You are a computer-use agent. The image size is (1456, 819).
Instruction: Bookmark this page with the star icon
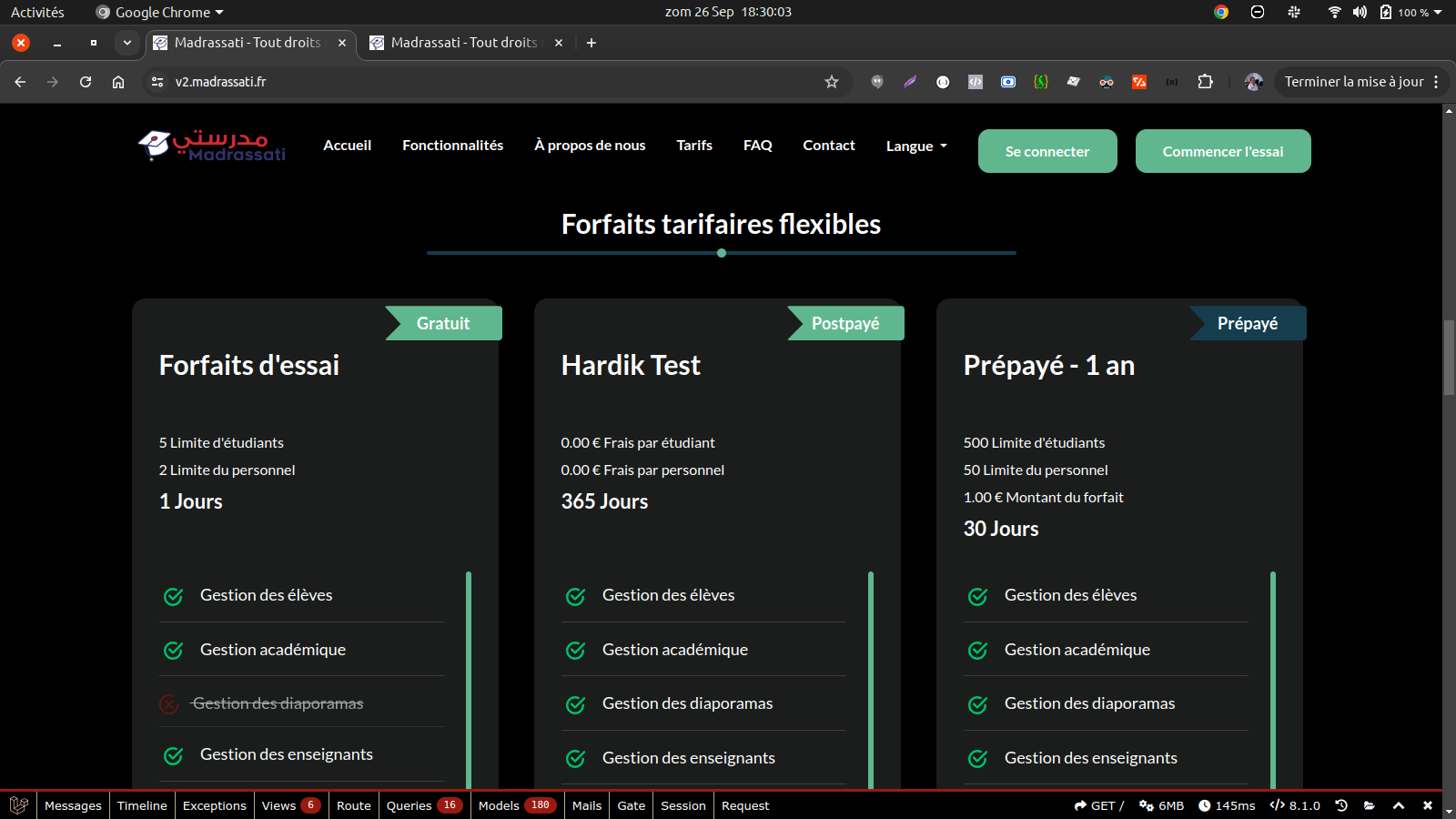point(831,82)
